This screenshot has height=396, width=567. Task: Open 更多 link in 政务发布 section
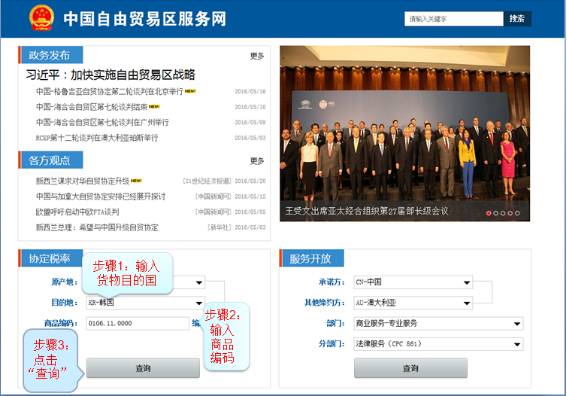pos(257,56)
